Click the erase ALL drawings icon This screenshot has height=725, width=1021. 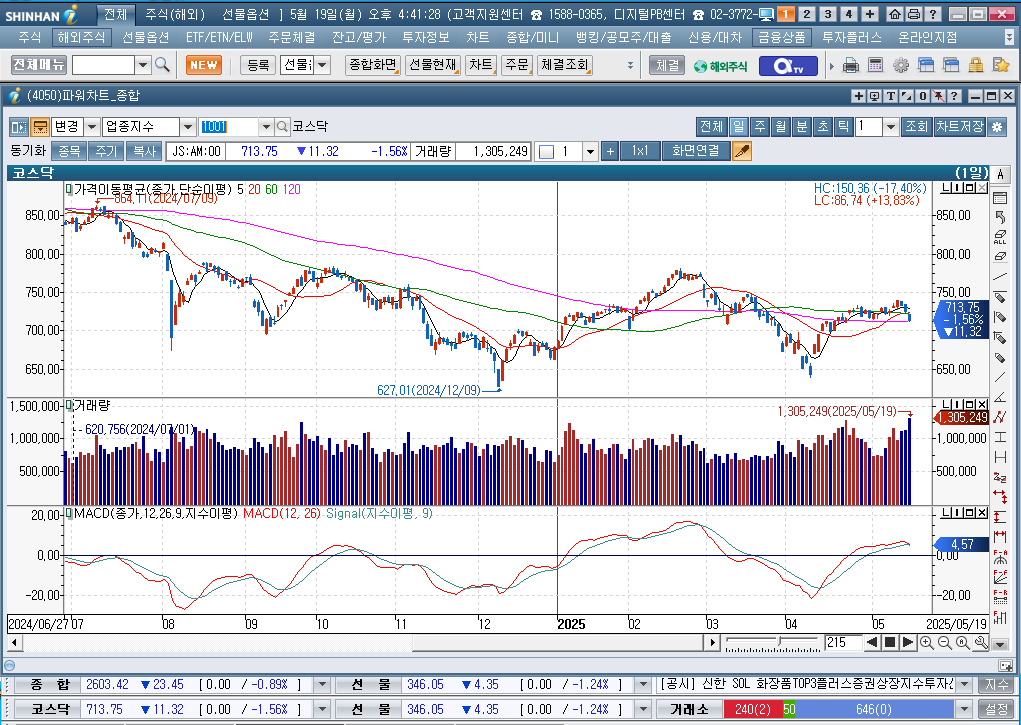pyautogui.click(x=1000, y=236)
